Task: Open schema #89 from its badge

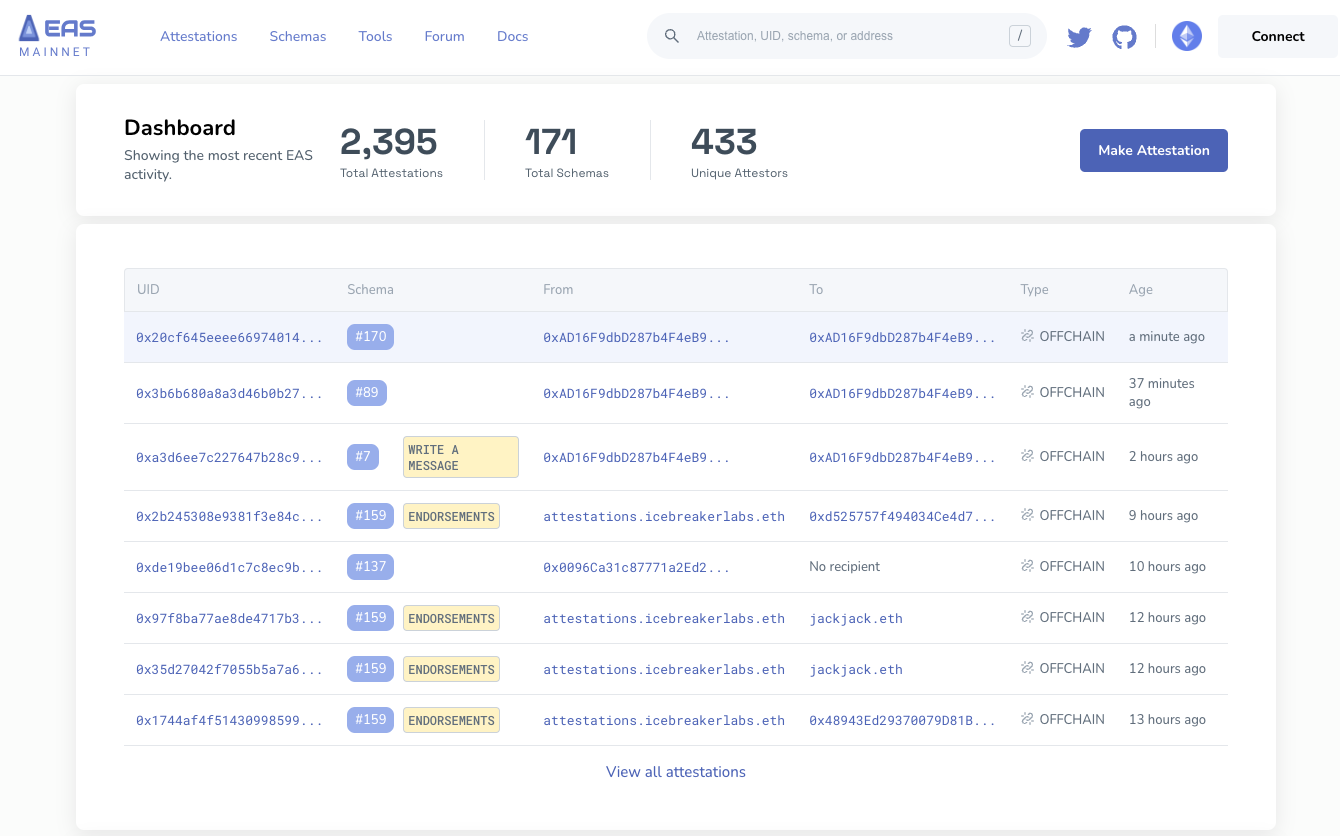Action: (366, 392)
